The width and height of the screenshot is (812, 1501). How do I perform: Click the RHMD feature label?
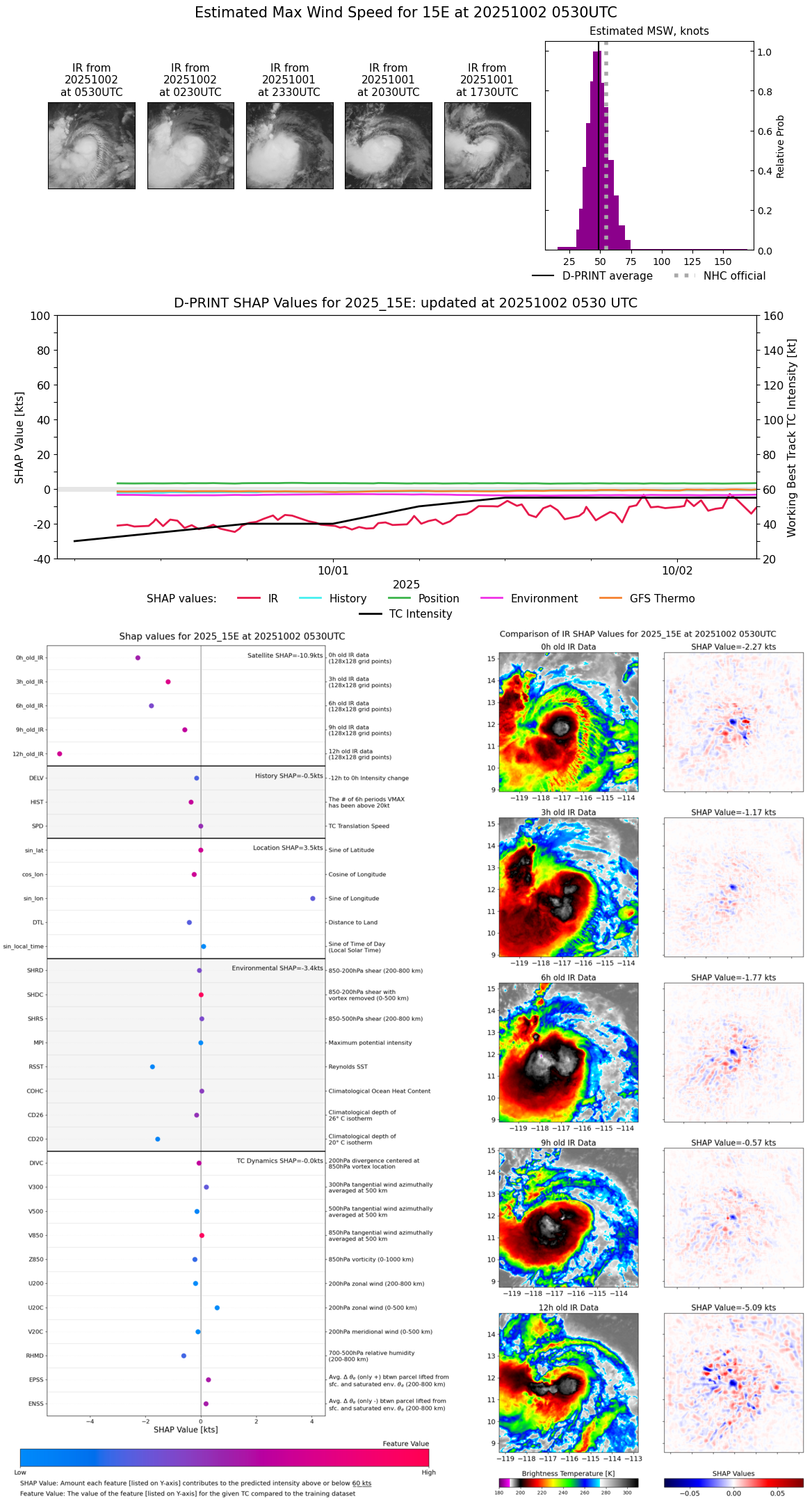pos(35,1356)
